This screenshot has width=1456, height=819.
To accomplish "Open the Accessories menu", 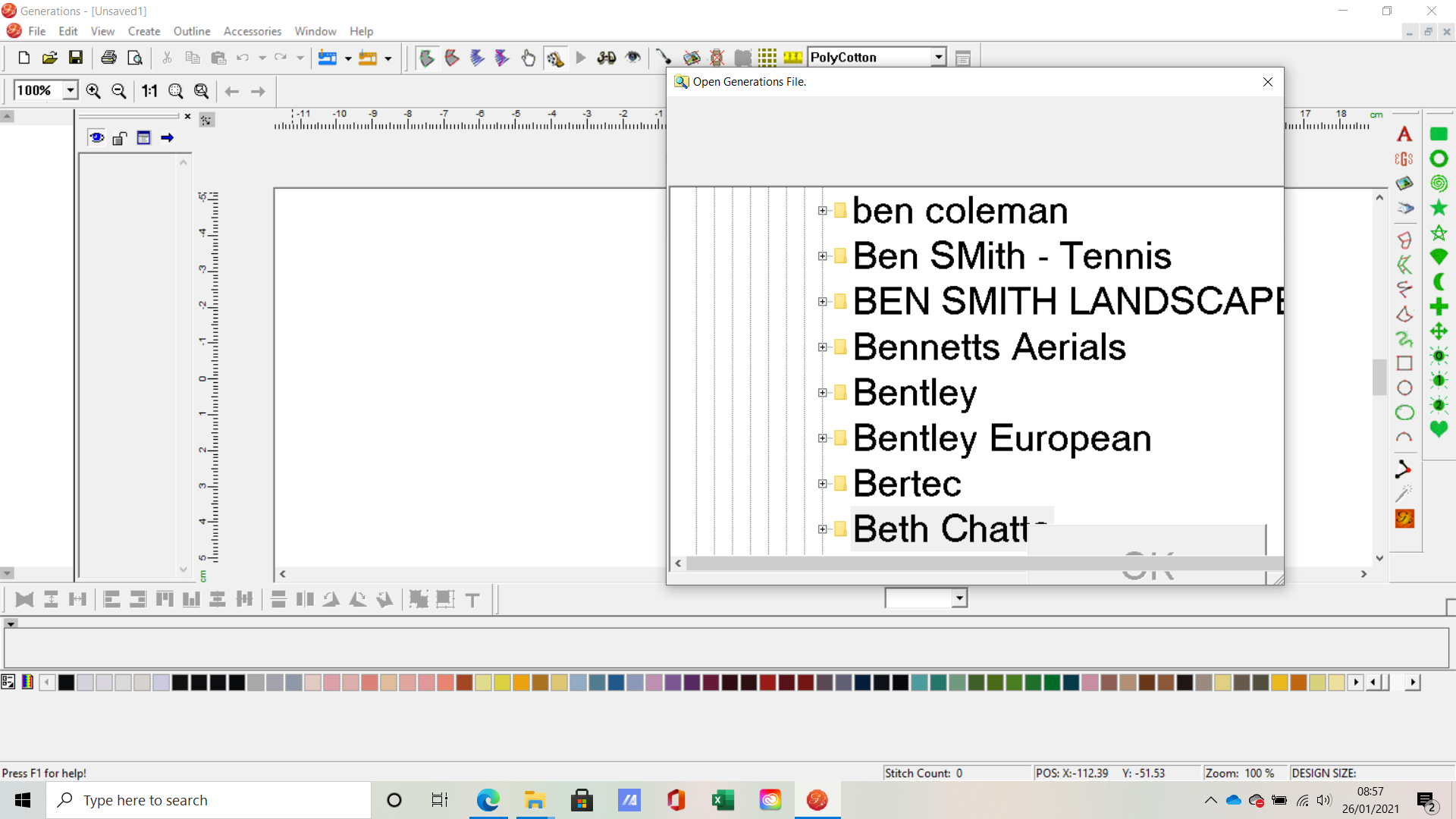I will [x=253, y=31].
